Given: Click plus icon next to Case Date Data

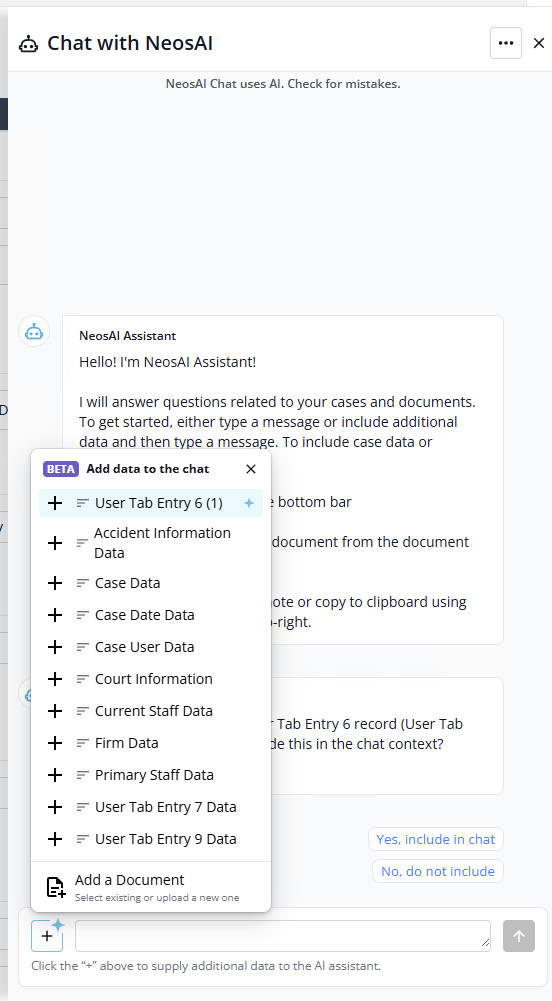Looking at the screenshot, I should (55, 615).
